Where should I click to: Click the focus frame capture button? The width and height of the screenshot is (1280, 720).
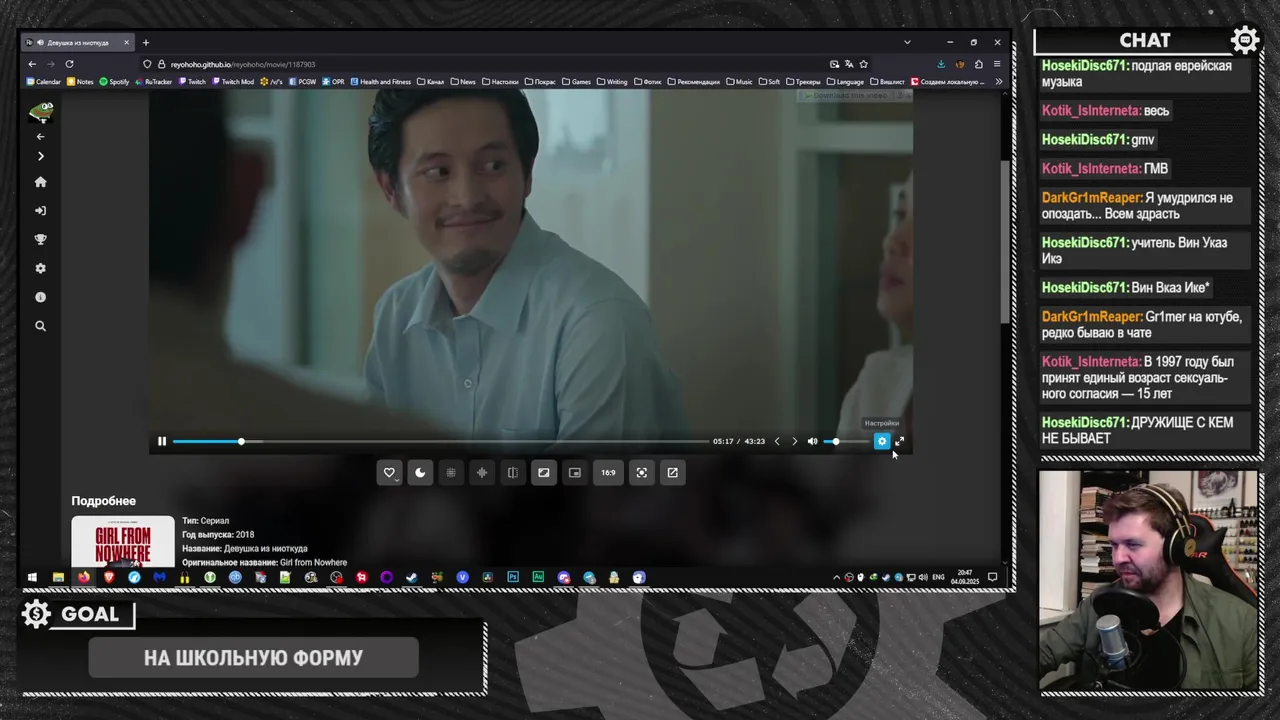point(642,473)
